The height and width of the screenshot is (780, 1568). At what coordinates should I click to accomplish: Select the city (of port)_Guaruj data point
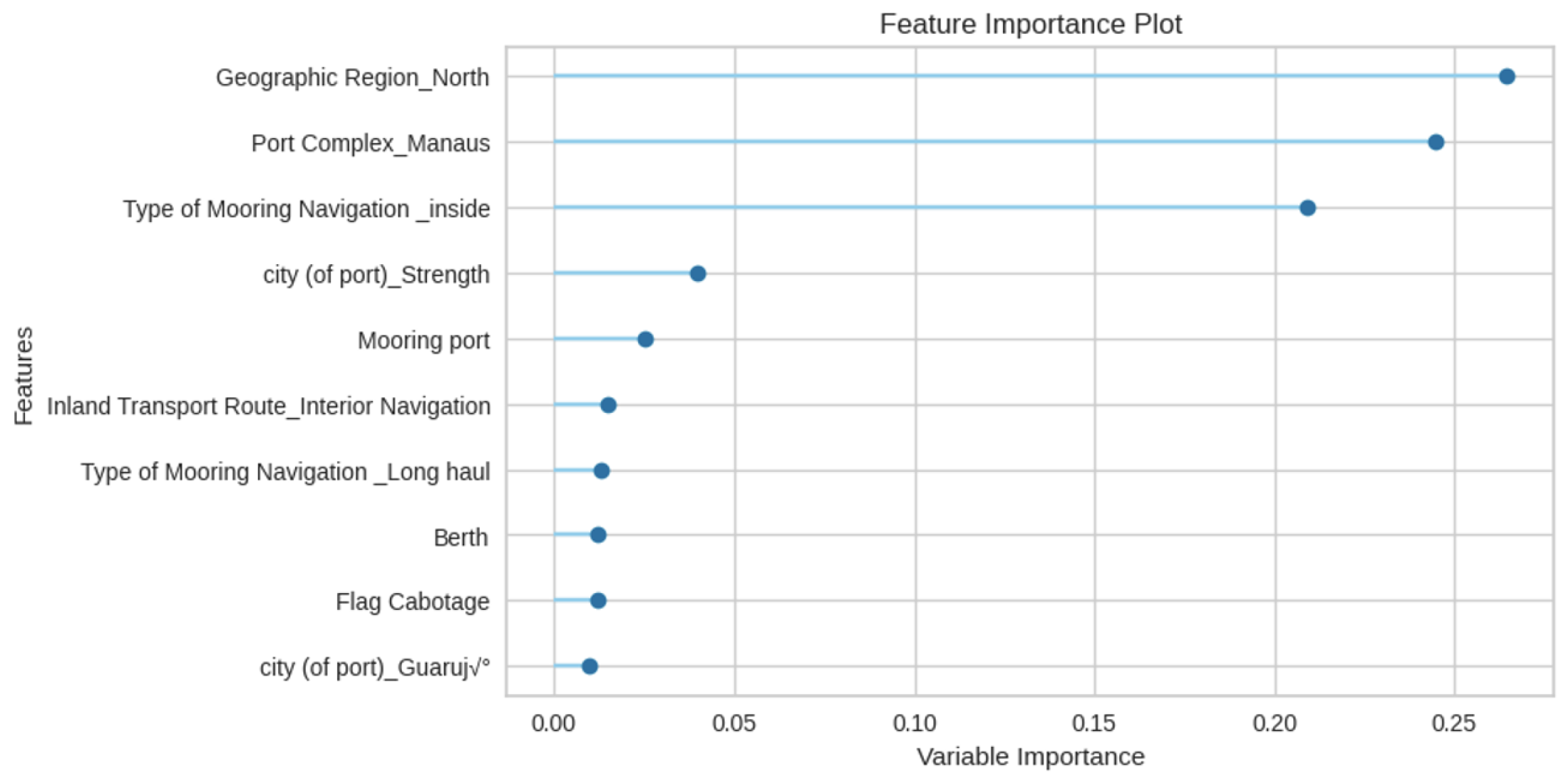589,666
